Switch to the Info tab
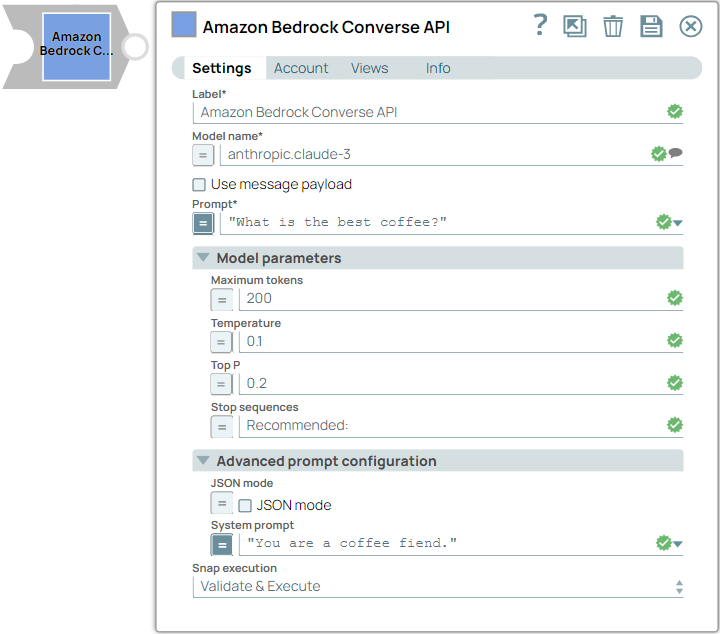Viewport: 720px width, 634px height. point(438,68)
